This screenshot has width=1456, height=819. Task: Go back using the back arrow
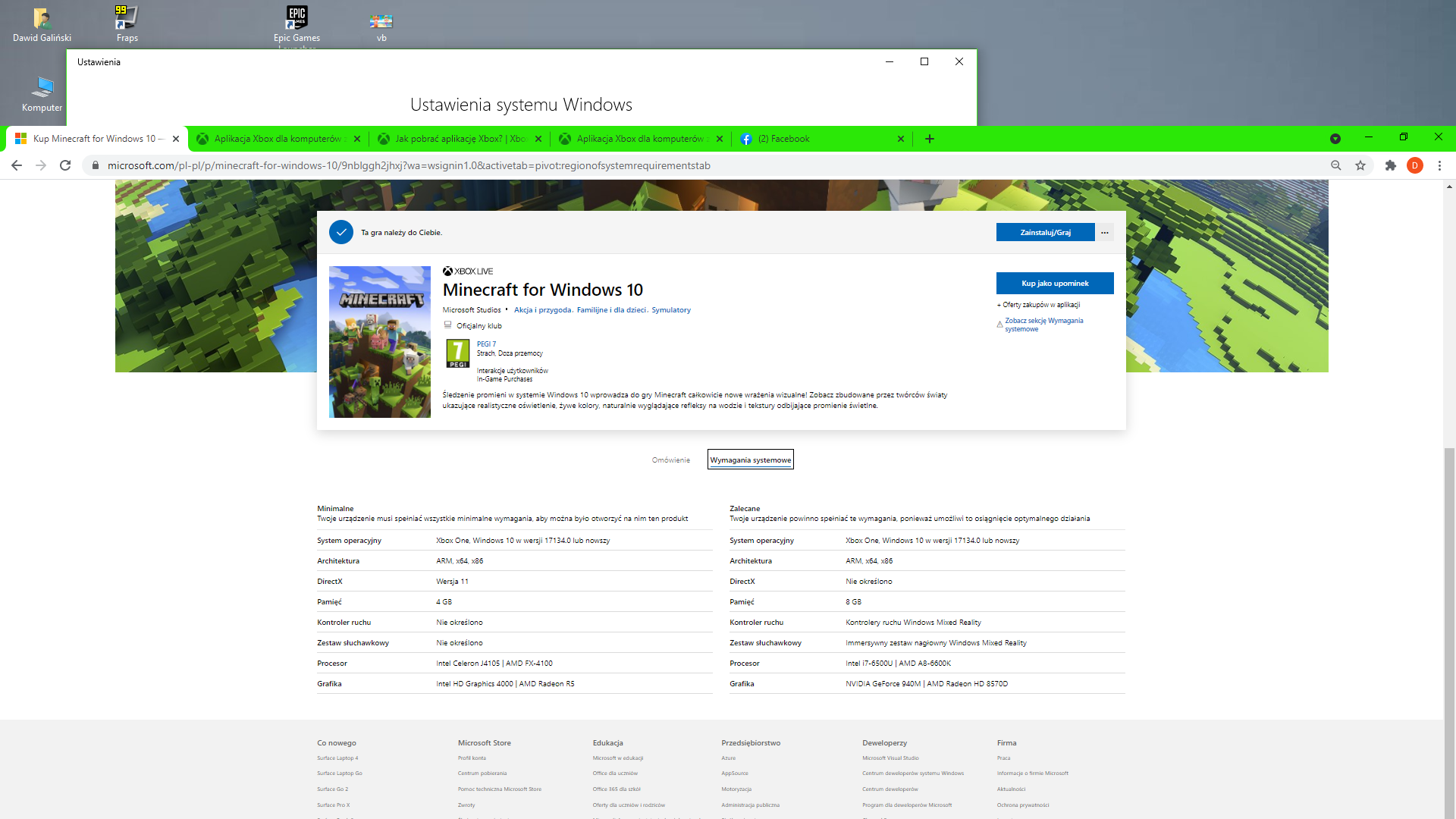click(16, 165)
